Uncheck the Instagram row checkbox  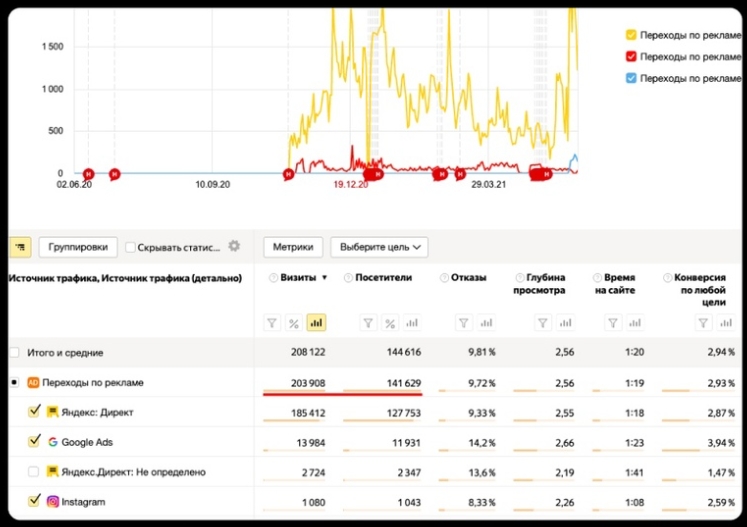tap(33, 501)
